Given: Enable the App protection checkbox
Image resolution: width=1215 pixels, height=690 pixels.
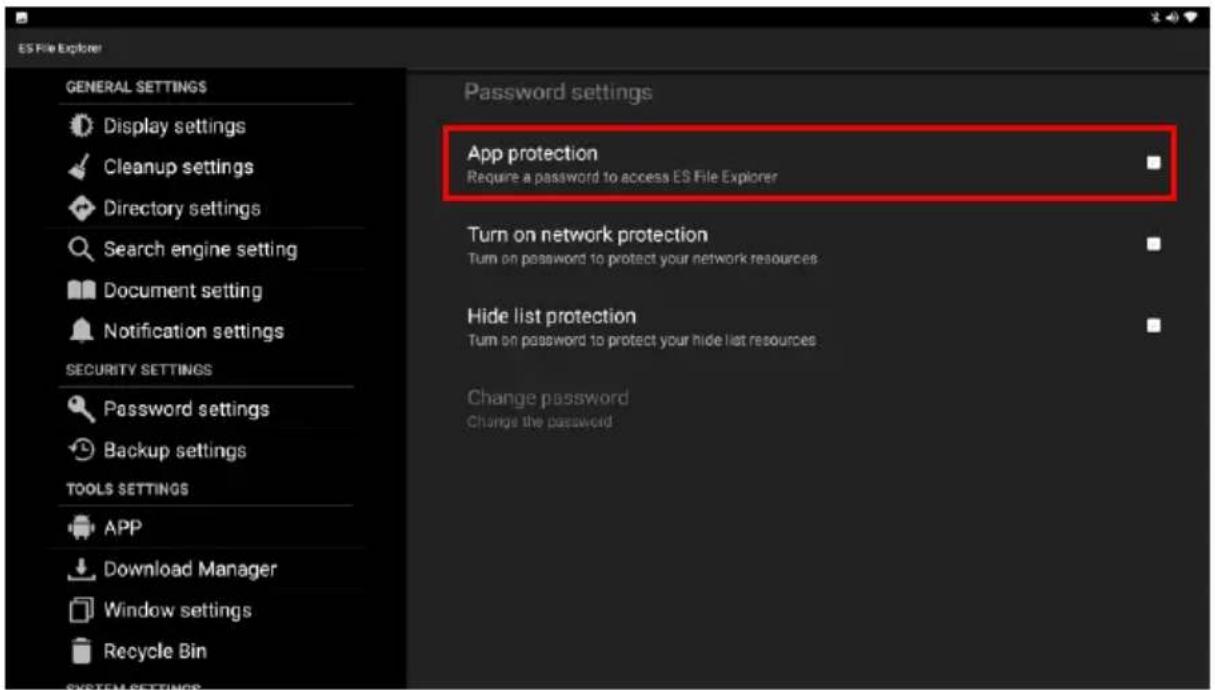Looking at the screenshot, I should 1153,163.
